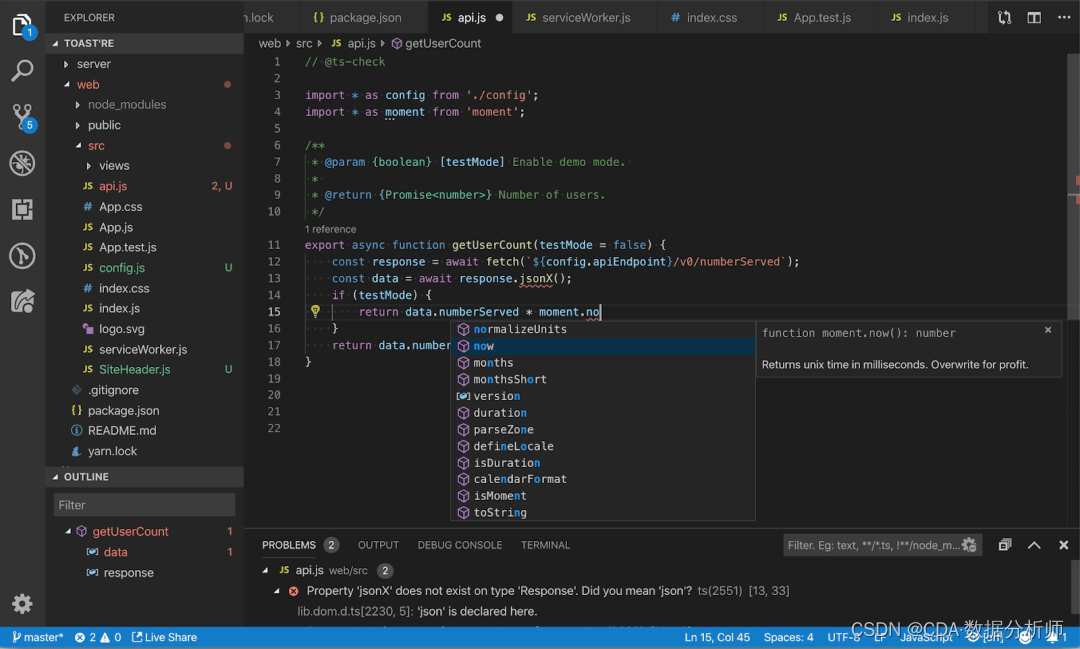Select the 'now' suggestion item
Viewport: 1080px width, 649px height.
[603, 346]
